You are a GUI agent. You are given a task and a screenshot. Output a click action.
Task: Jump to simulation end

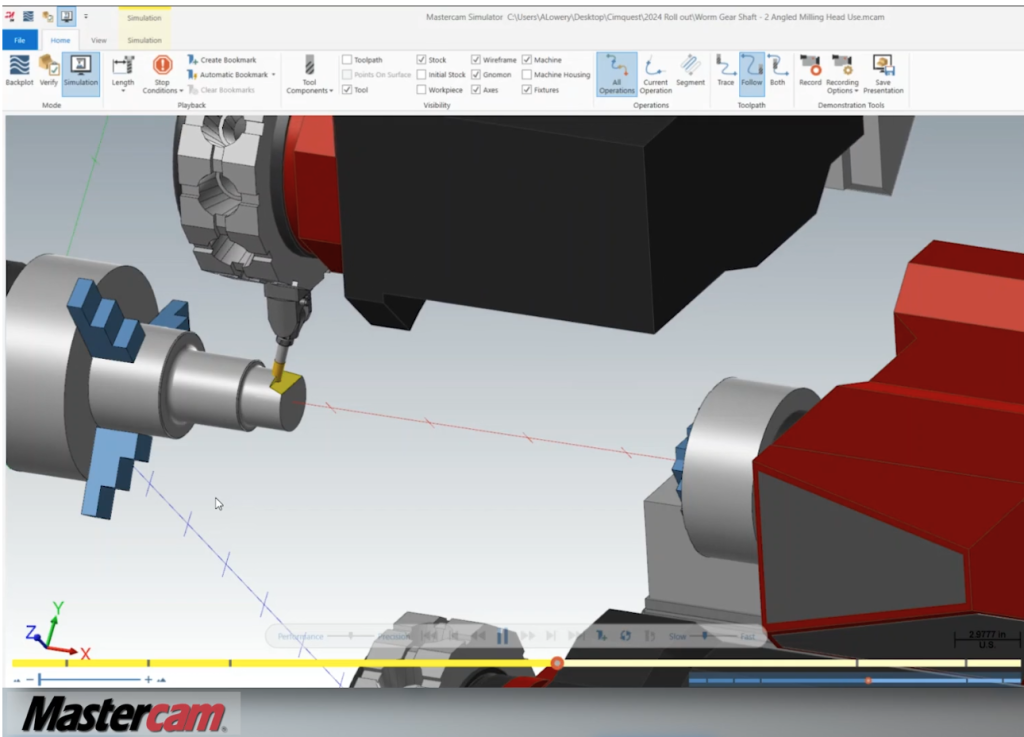575,636
